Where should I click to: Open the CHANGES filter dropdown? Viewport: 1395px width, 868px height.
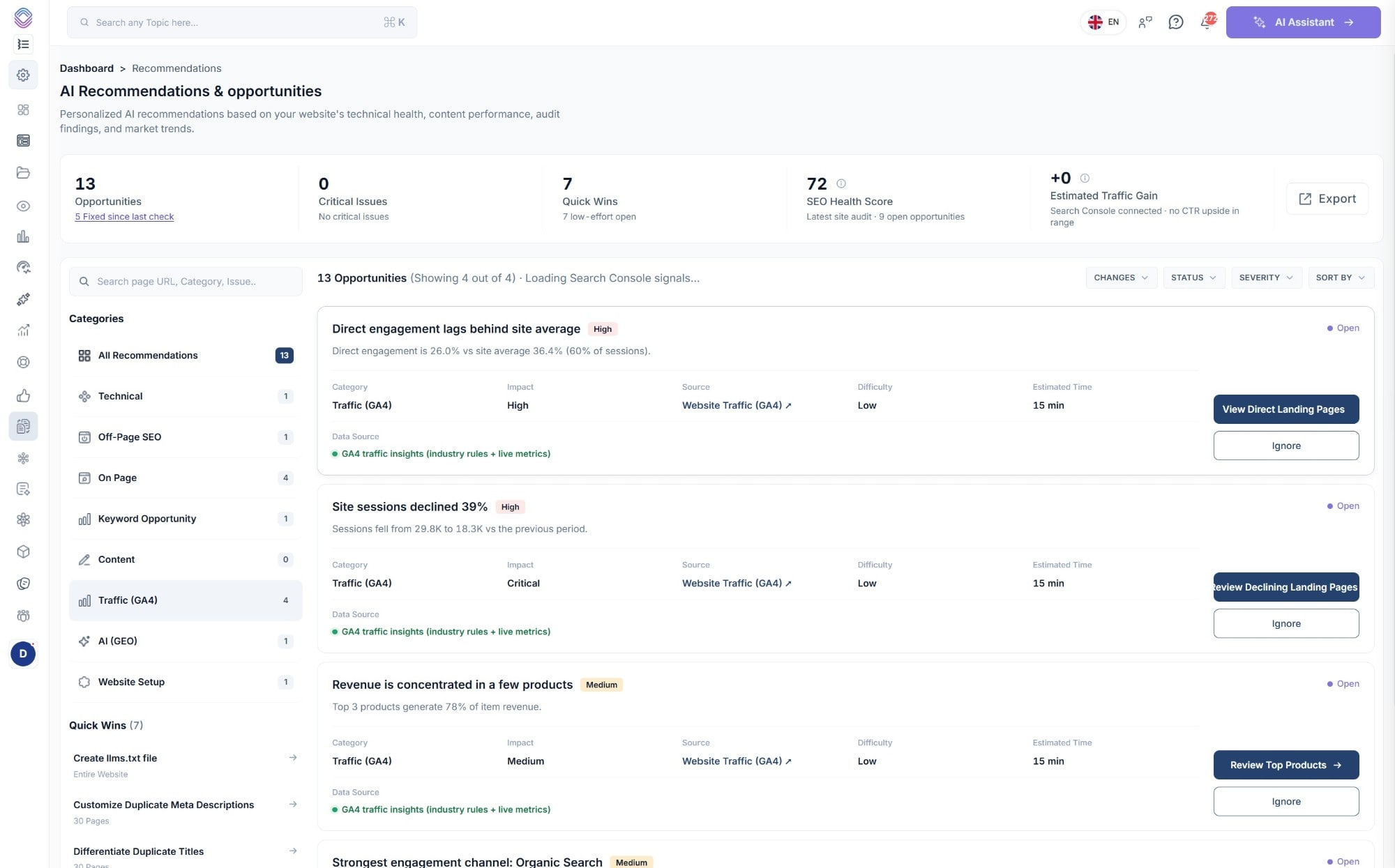[x=1121, y=277]
